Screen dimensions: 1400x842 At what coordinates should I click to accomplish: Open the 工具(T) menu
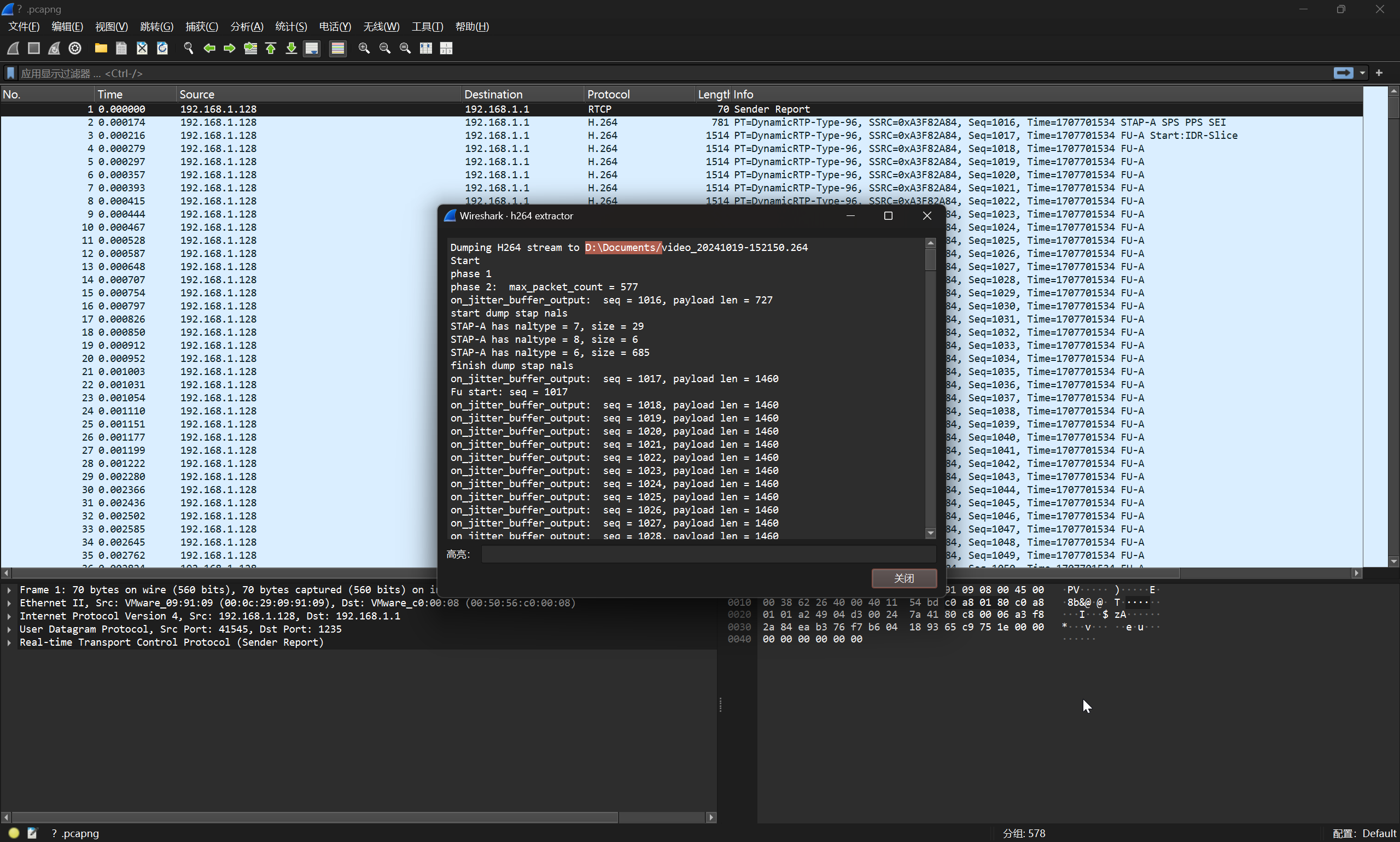point(427,27)
